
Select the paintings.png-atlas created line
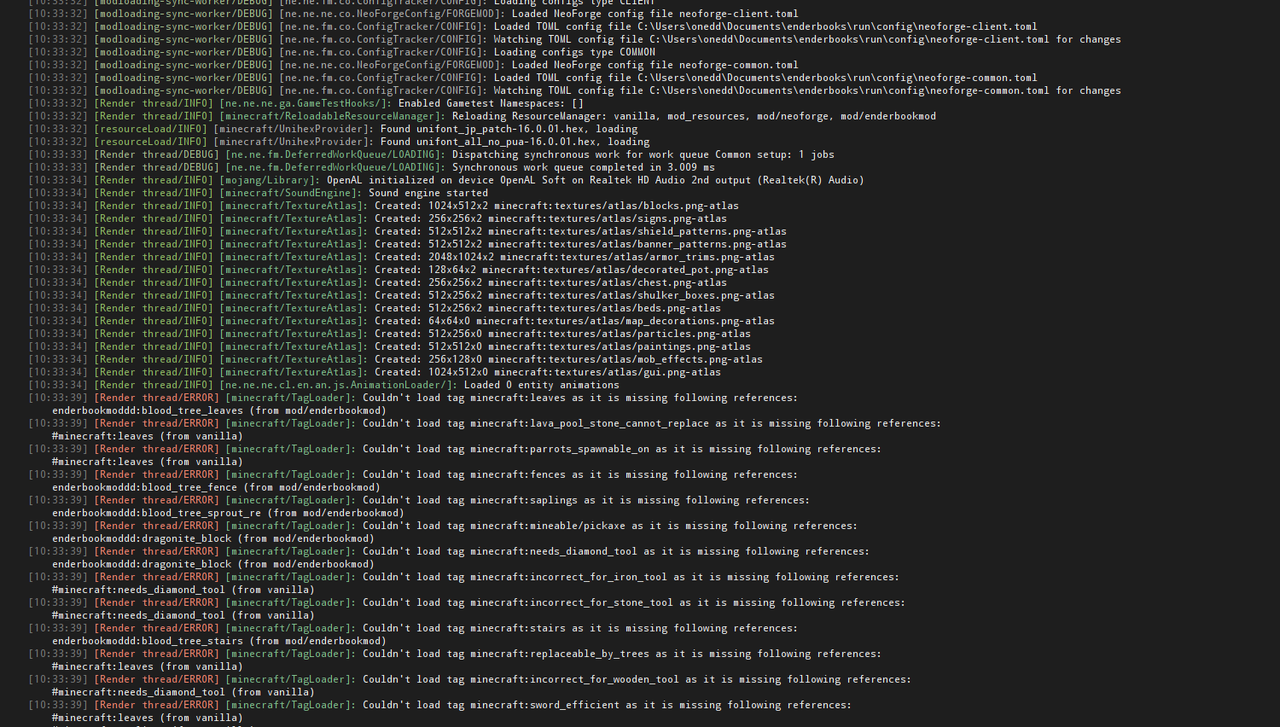click(389, 346)
